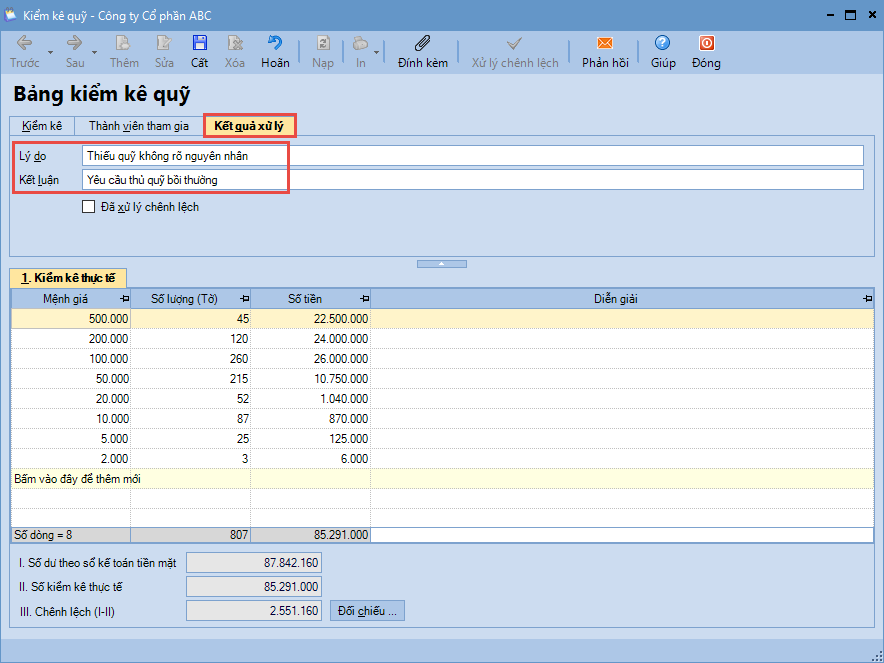Click the Kết luận text field
This screenshot has height=663, width=884.
click(x=472, y=180)
